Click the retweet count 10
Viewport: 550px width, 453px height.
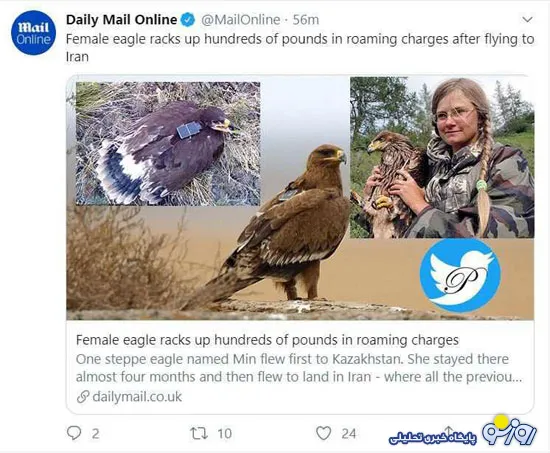tap(224, 434)
